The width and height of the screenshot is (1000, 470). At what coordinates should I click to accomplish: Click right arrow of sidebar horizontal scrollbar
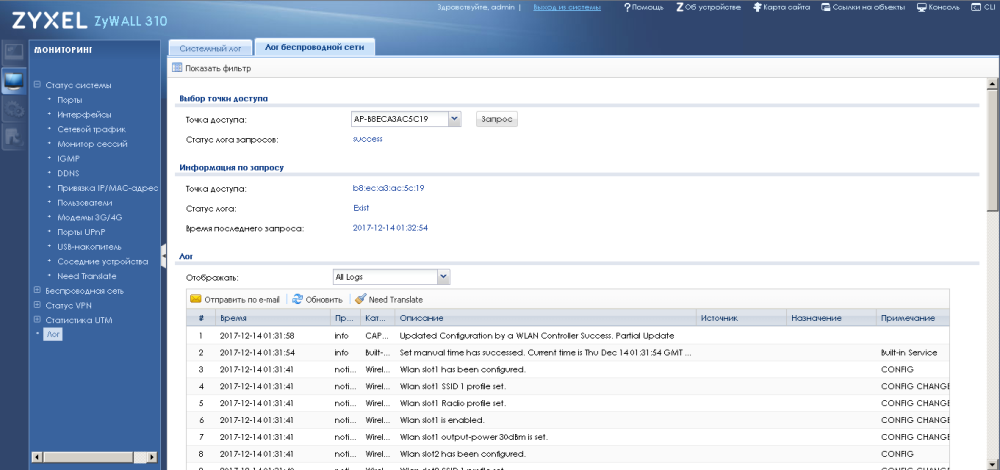pyautogui.click(x=152, y=457)
